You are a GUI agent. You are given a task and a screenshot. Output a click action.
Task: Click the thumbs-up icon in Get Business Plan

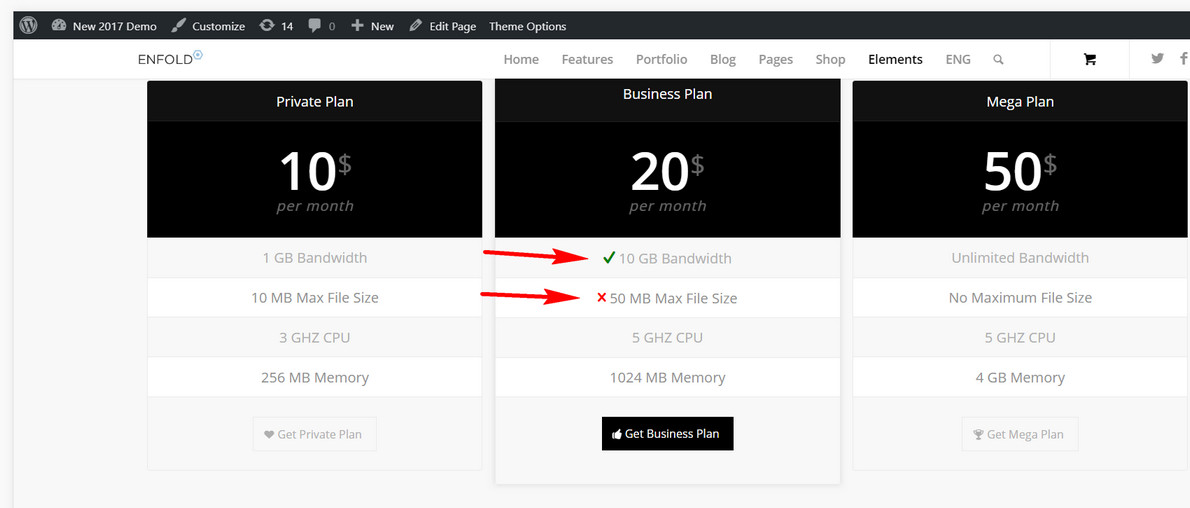coord(617,434)
